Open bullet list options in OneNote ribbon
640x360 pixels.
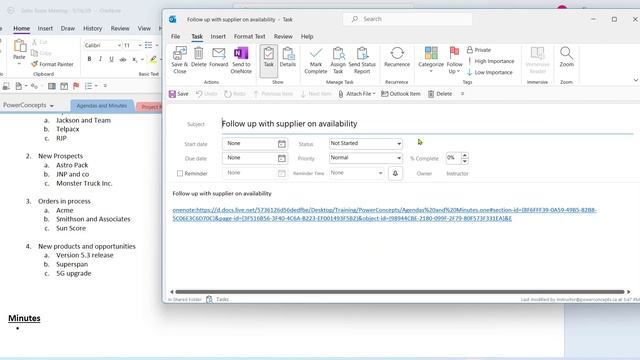point(157,45)
